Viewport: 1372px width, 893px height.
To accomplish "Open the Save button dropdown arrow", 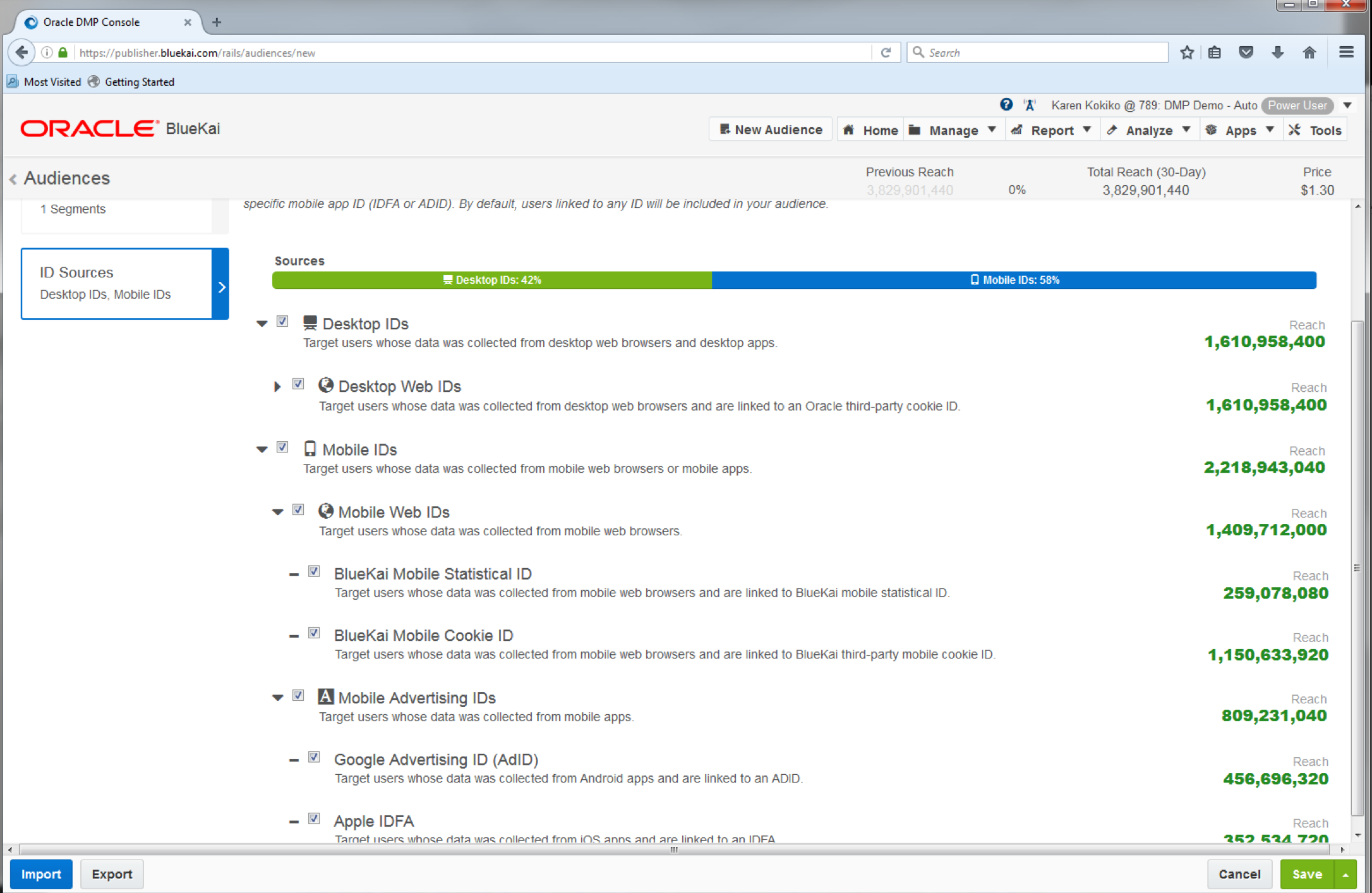I will [x=1346, y=875].
